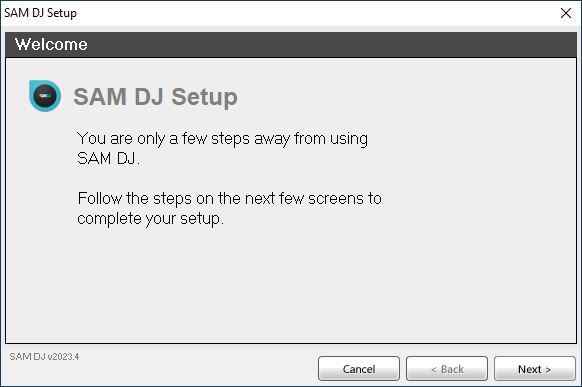Click the word 'Setup' in the large heading

pos(205,97)
